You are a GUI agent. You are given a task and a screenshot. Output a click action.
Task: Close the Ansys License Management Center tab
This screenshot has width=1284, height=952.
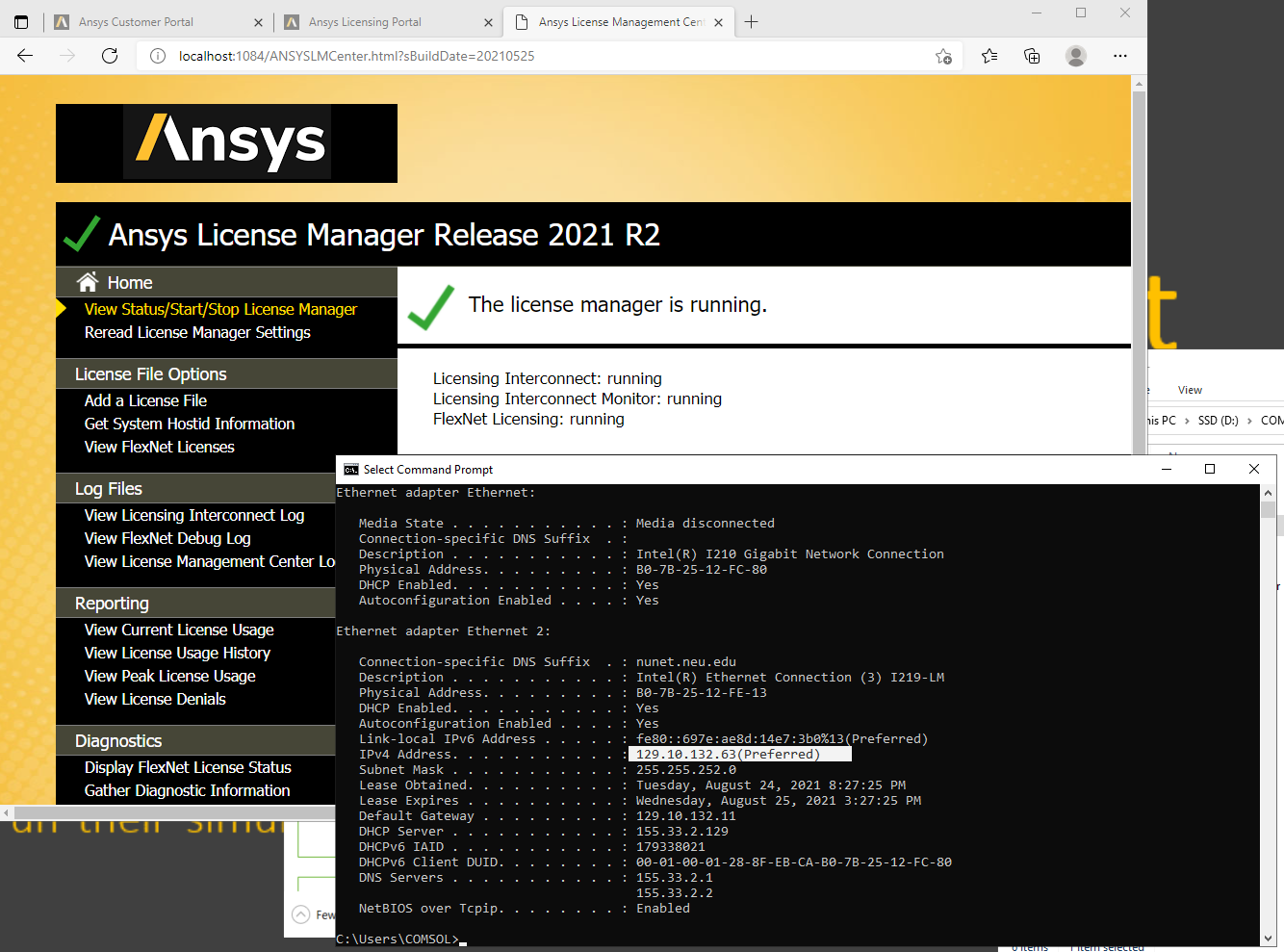718,22
